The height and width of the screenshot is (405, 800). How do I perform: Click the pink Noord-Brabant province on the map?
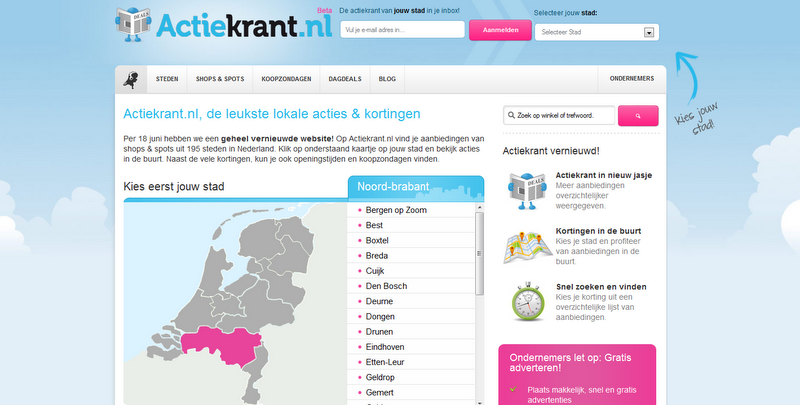(222, 344)
